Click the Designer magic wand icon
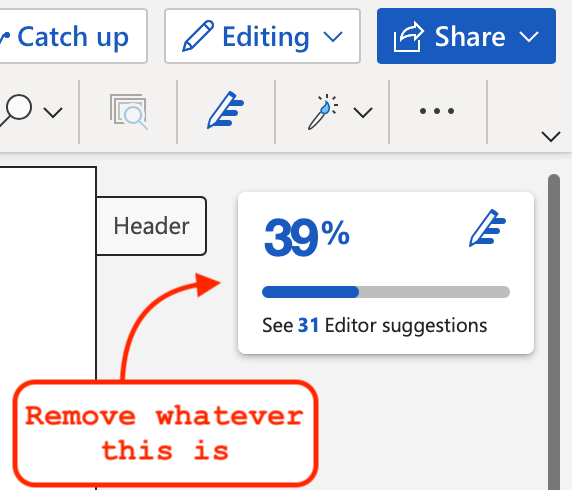572x490 pixels. click(x=323, y=112)
